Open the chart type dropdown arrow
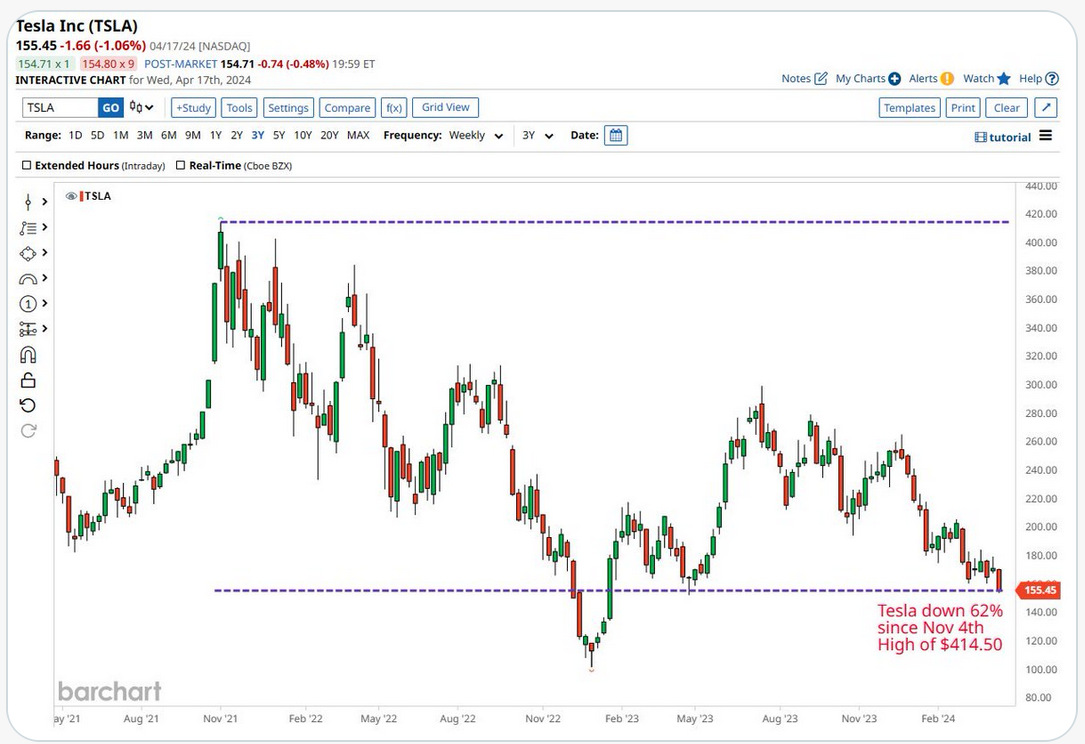The image size is (1085, 744). point(149,108)
